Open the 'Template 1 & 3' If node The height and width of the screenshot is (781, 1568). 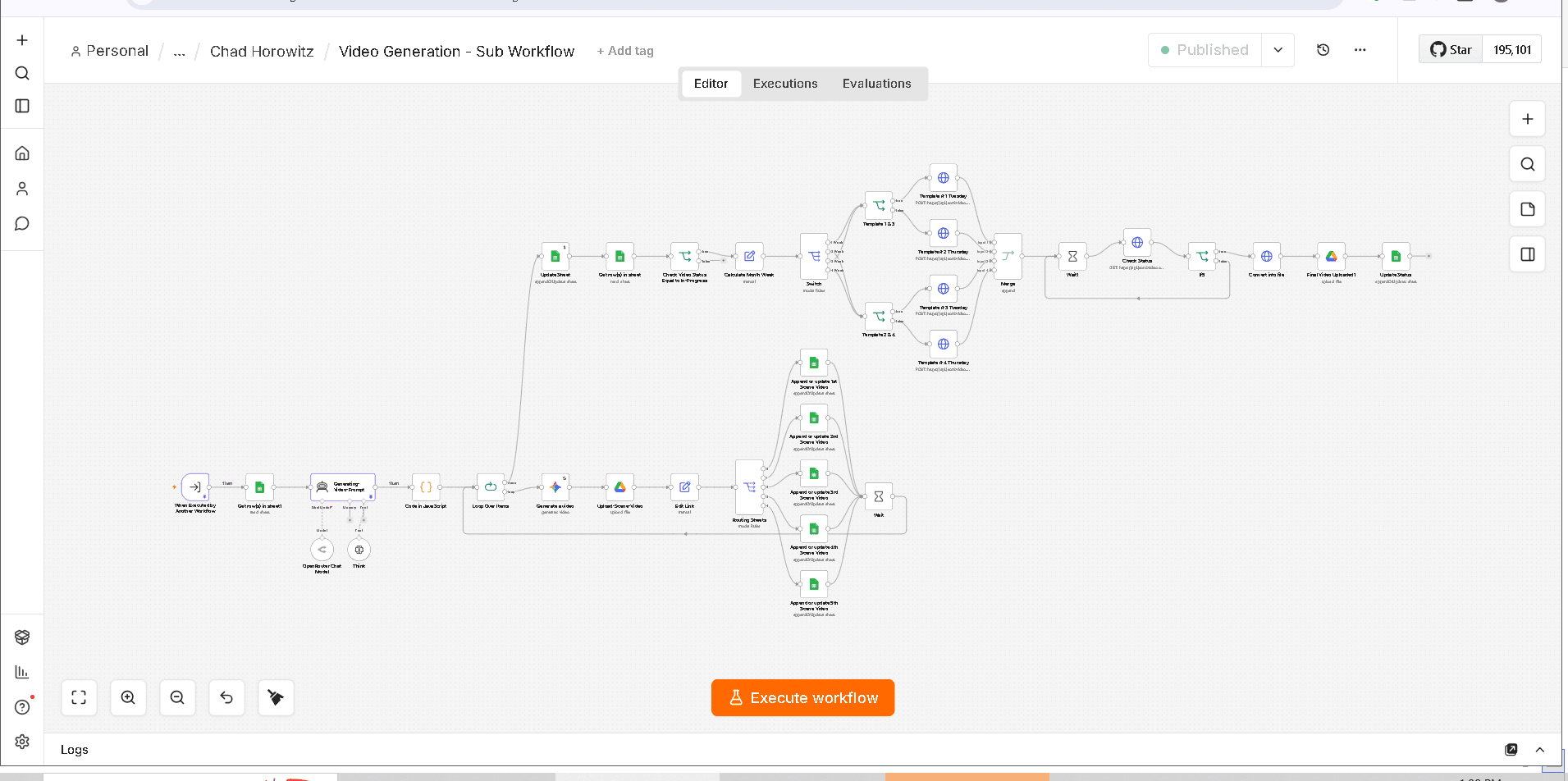coord(879,205)
